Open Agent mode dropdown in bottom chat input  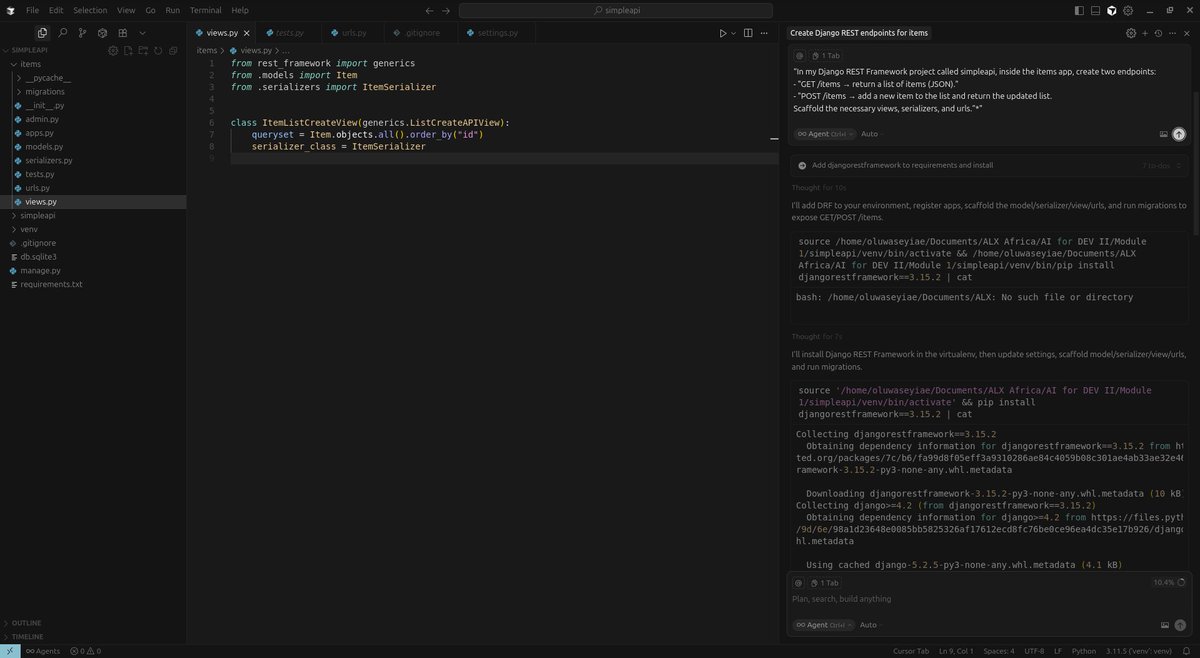click(x=825, y=625)
